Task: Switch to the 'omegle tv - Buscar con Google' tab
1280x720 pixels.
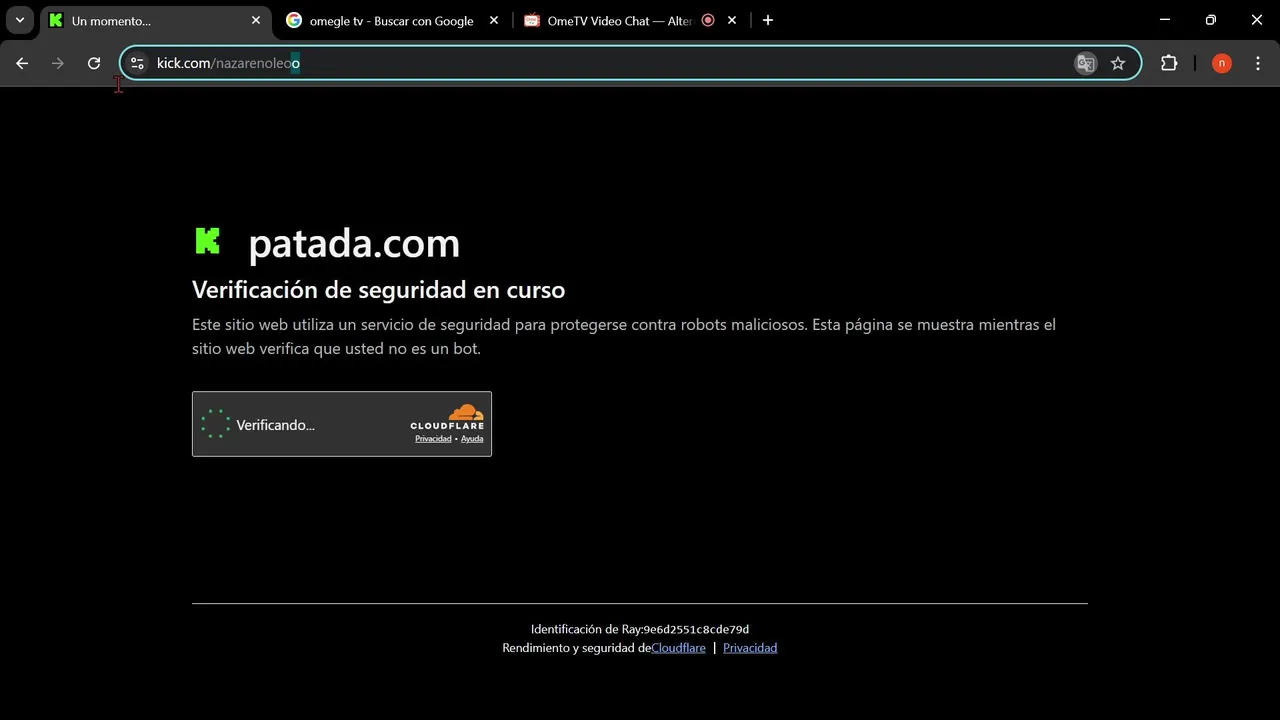Action: point(392,20)
